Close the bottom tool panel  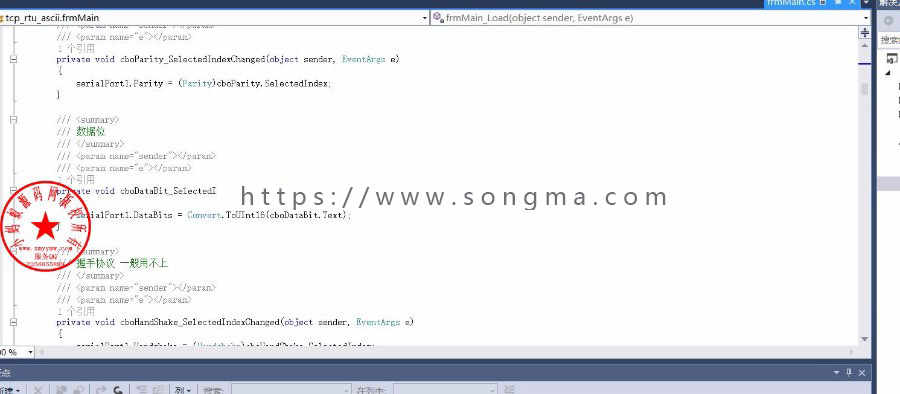pos(862,372)
